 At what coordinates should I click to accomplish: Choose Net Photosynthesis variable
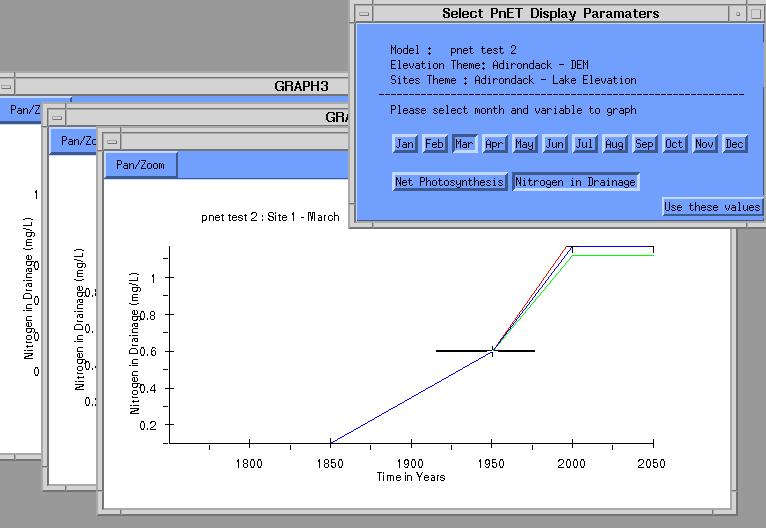(449, 182)
